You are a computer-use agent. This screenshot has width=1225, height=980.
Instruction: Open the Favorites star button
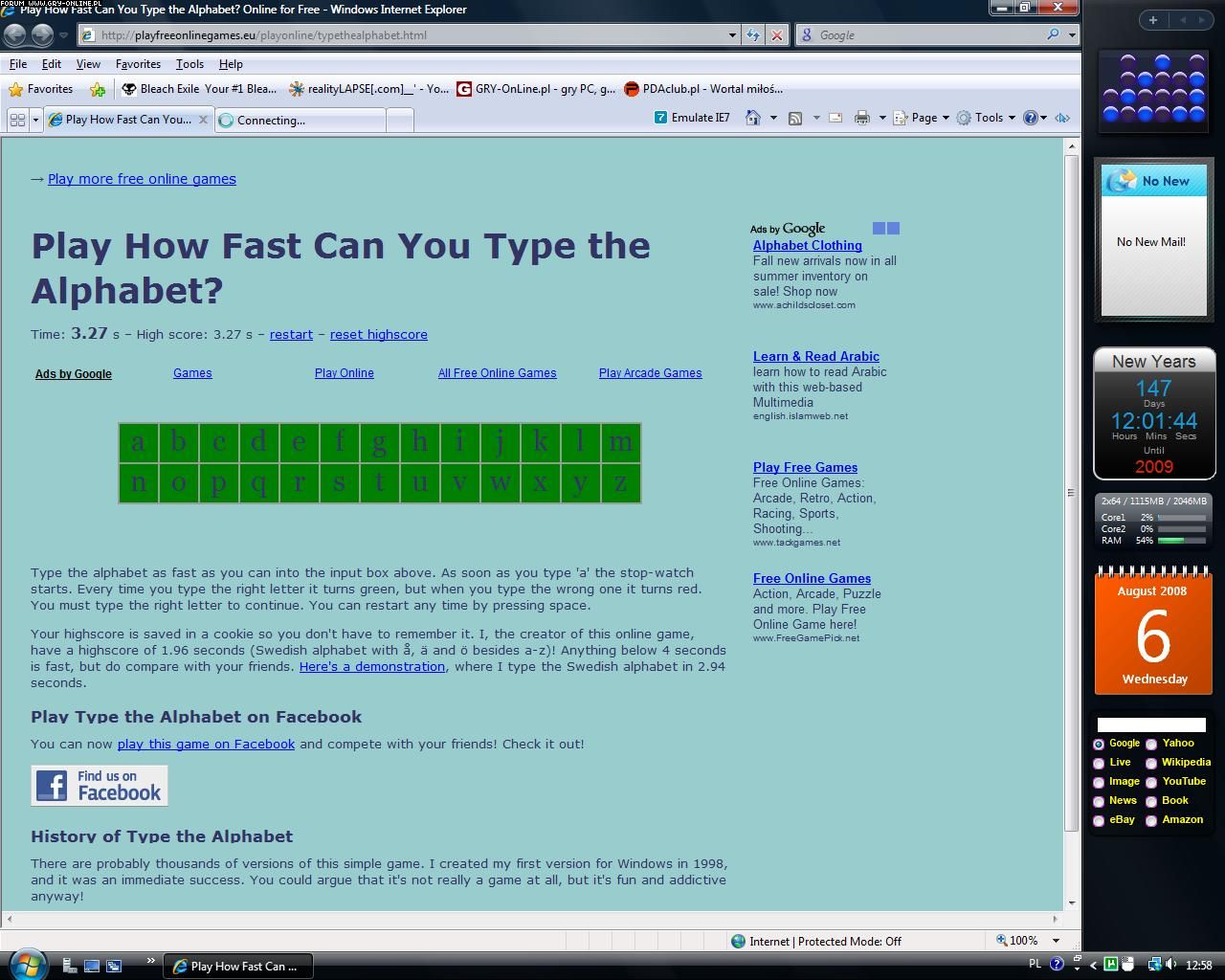tap(41, 89)
